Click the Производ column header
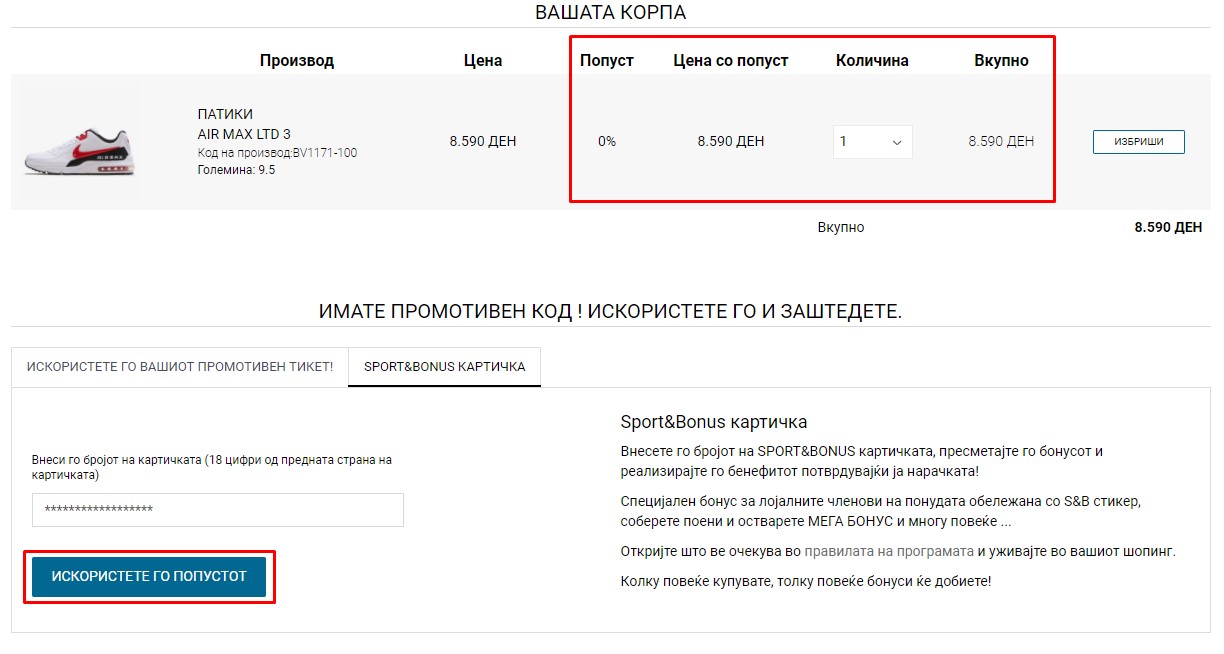 (297, 61)
